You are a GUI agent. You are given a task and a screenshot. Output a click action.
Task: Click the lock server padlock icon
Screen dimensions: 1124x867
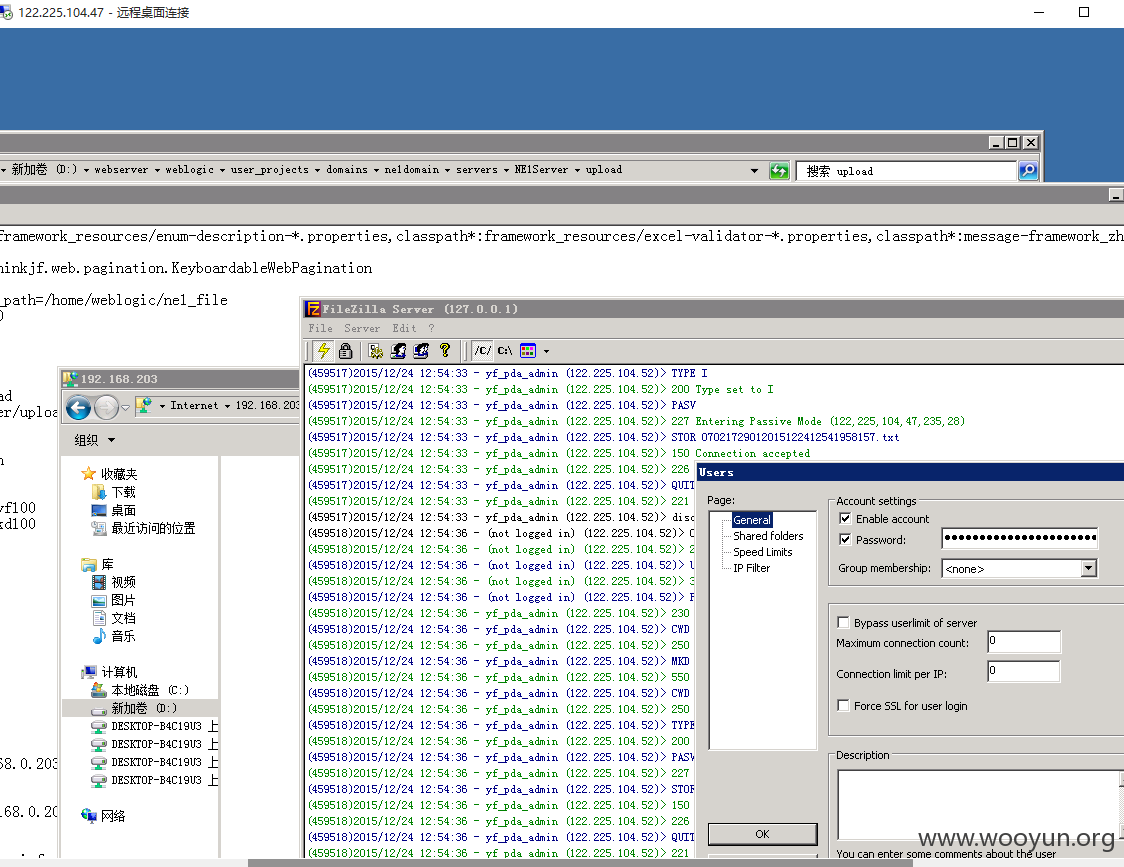[346, 351]
